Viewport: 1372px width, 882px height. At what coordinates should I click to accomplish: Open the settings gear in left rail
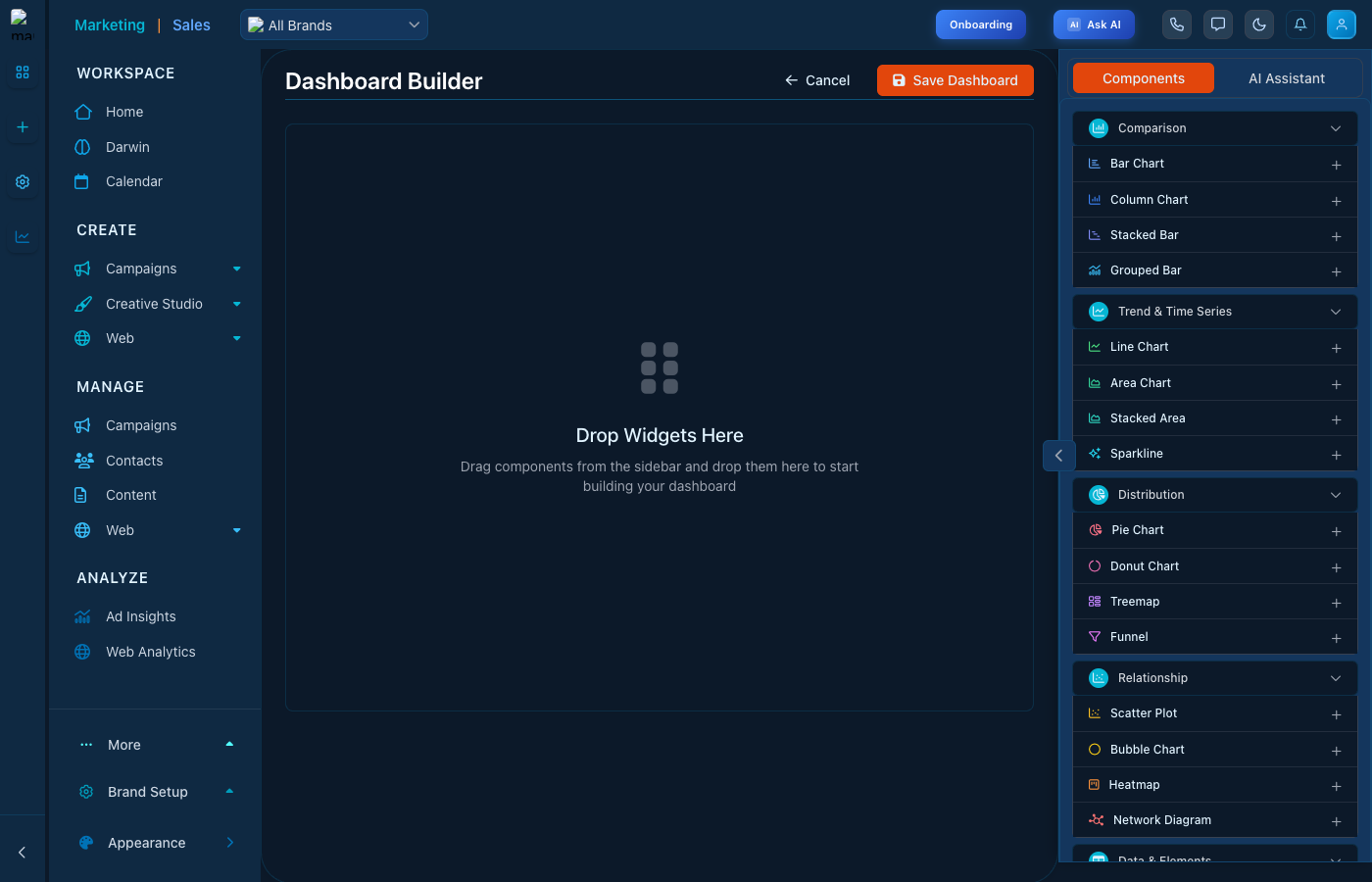click(x=23, y=182)
